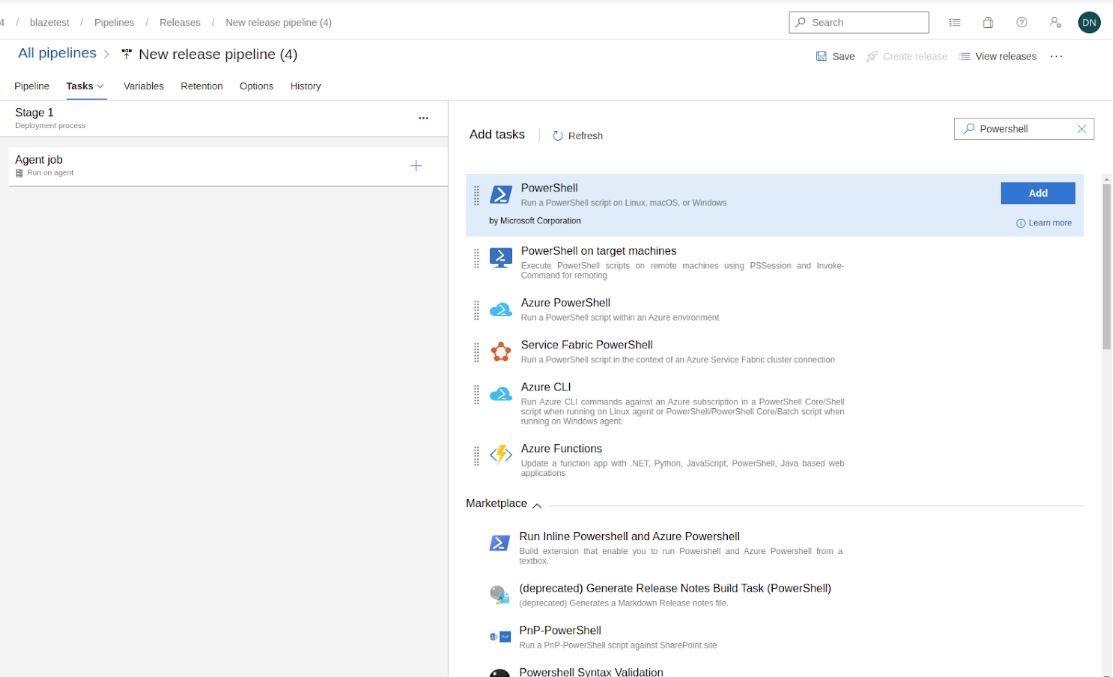Collapse the Marketplace section
Viewport: 1113px width, 677px height.
tap(537, 505)
